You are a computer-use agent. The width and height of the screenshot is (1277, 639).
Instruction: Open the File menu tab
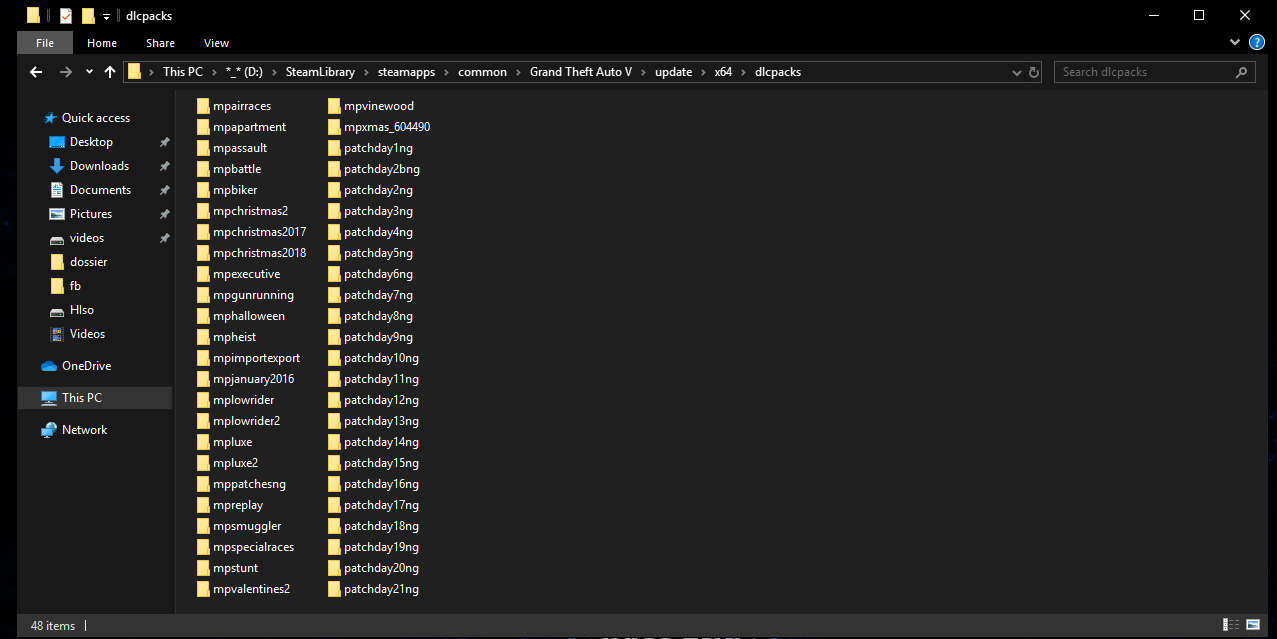(45, 43)
